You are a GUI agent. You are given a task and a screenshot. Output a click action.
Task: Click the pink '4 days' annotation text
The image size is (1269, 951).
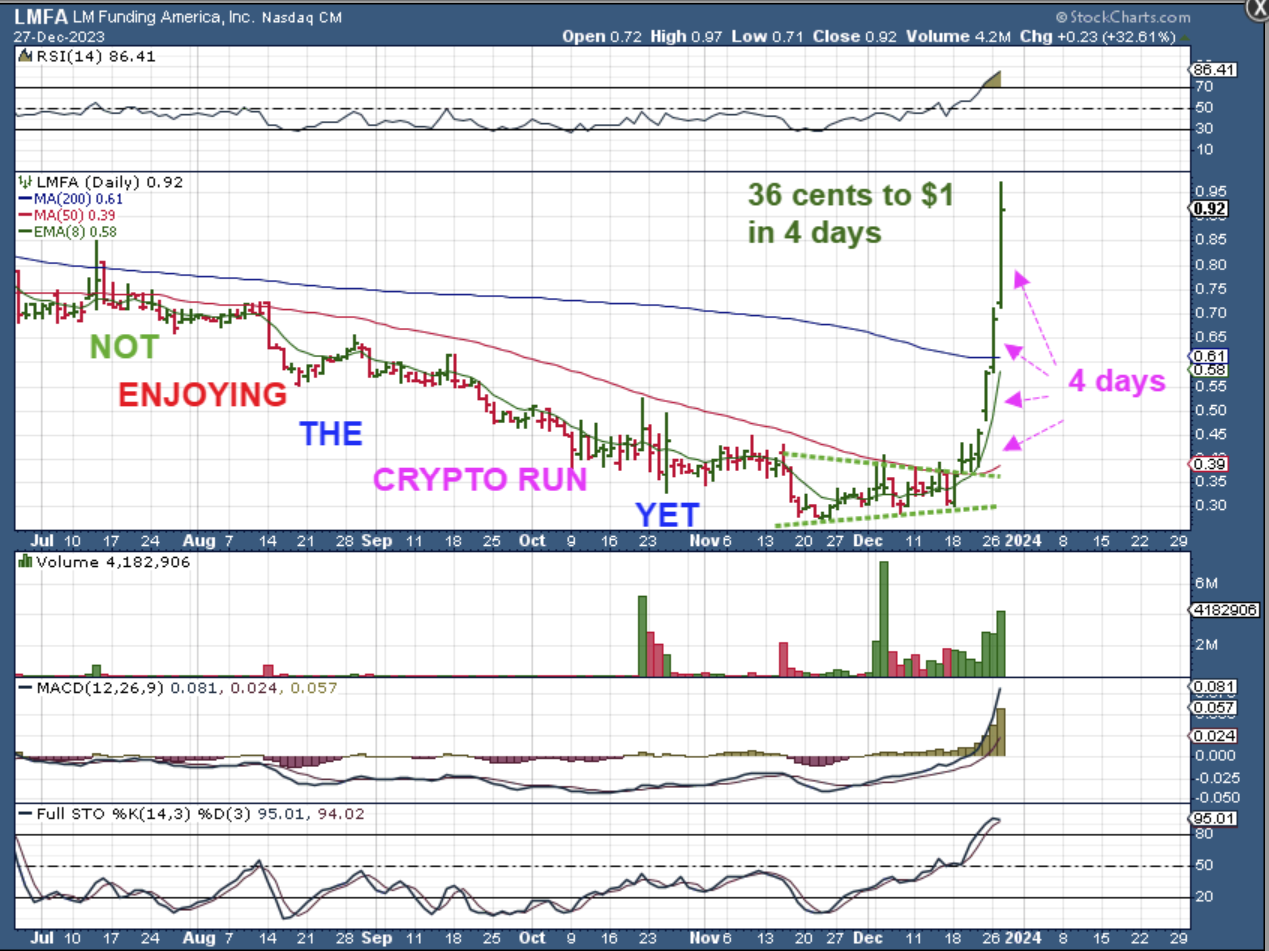point(1117,381)
